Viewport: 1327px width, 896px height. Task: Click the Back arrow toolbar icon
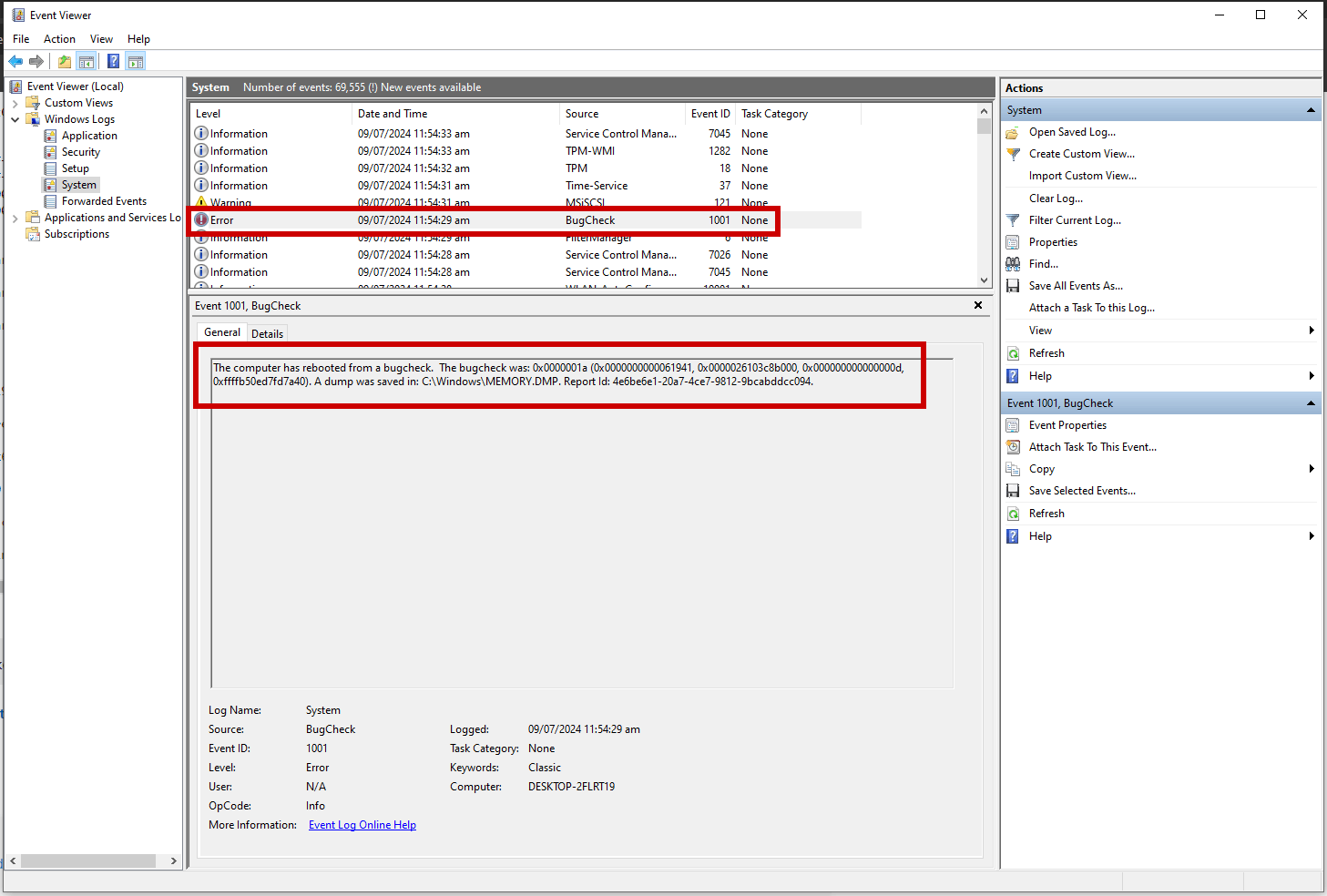15,61
